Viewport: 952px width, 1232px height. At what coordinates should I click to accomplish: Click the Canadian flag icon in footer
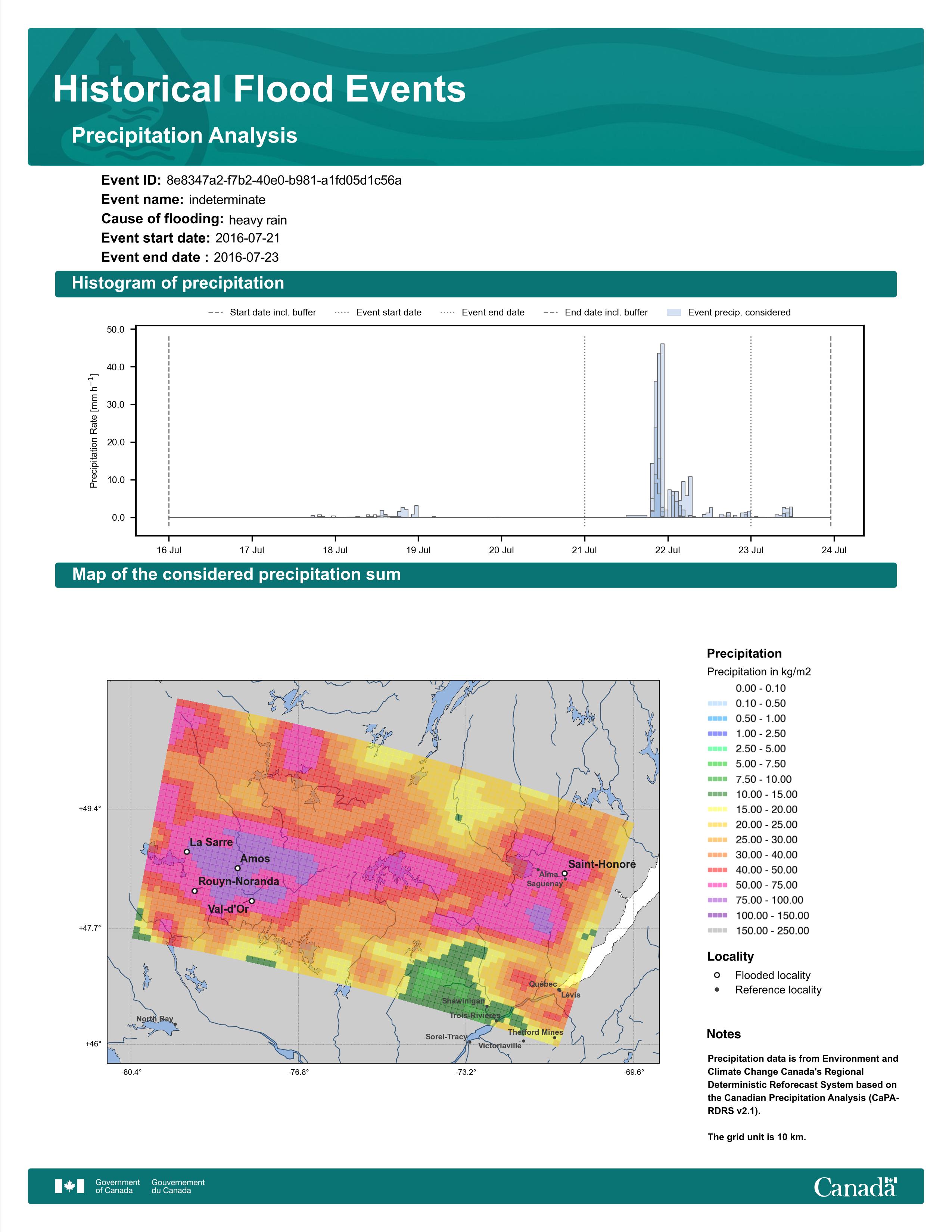69,1186
